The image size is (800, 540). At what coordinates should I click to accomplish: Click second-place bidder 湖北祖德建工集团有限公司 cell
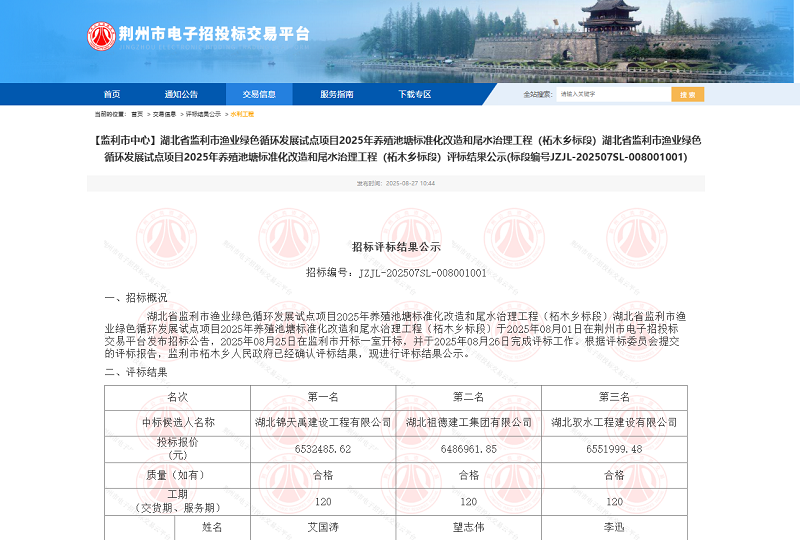pos(468,423)
